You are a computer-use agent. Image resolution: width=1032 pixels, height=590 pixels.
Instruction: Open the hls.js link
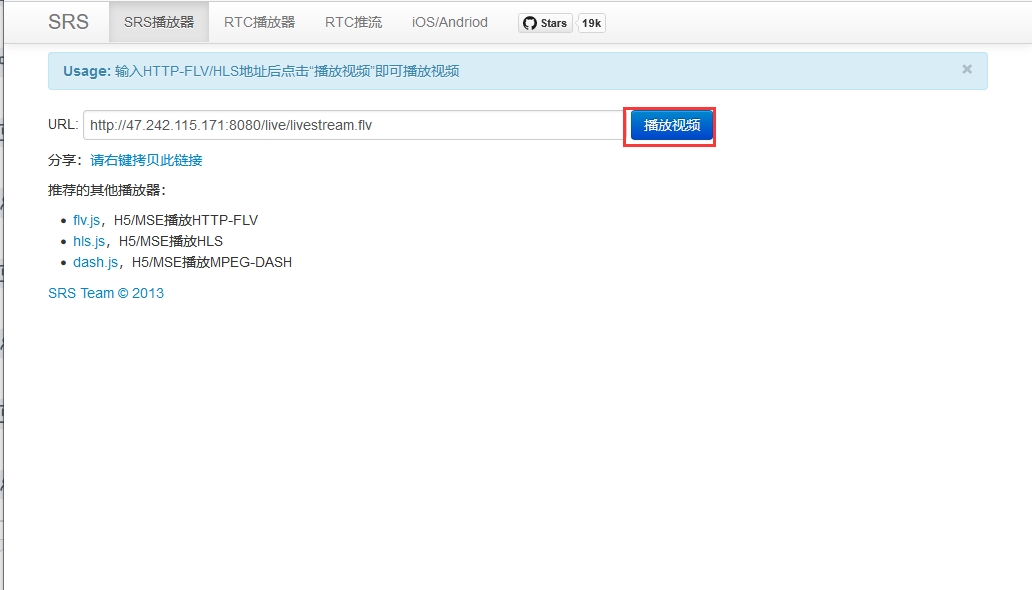89,241
